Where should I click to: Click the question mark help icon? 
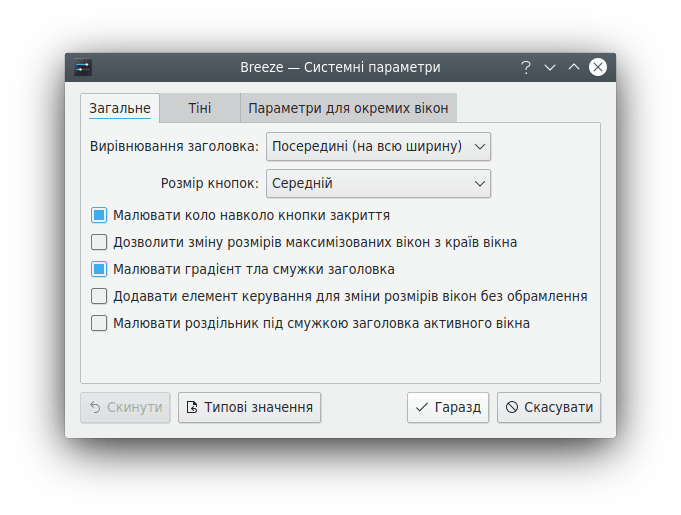[x=526, y=67]
